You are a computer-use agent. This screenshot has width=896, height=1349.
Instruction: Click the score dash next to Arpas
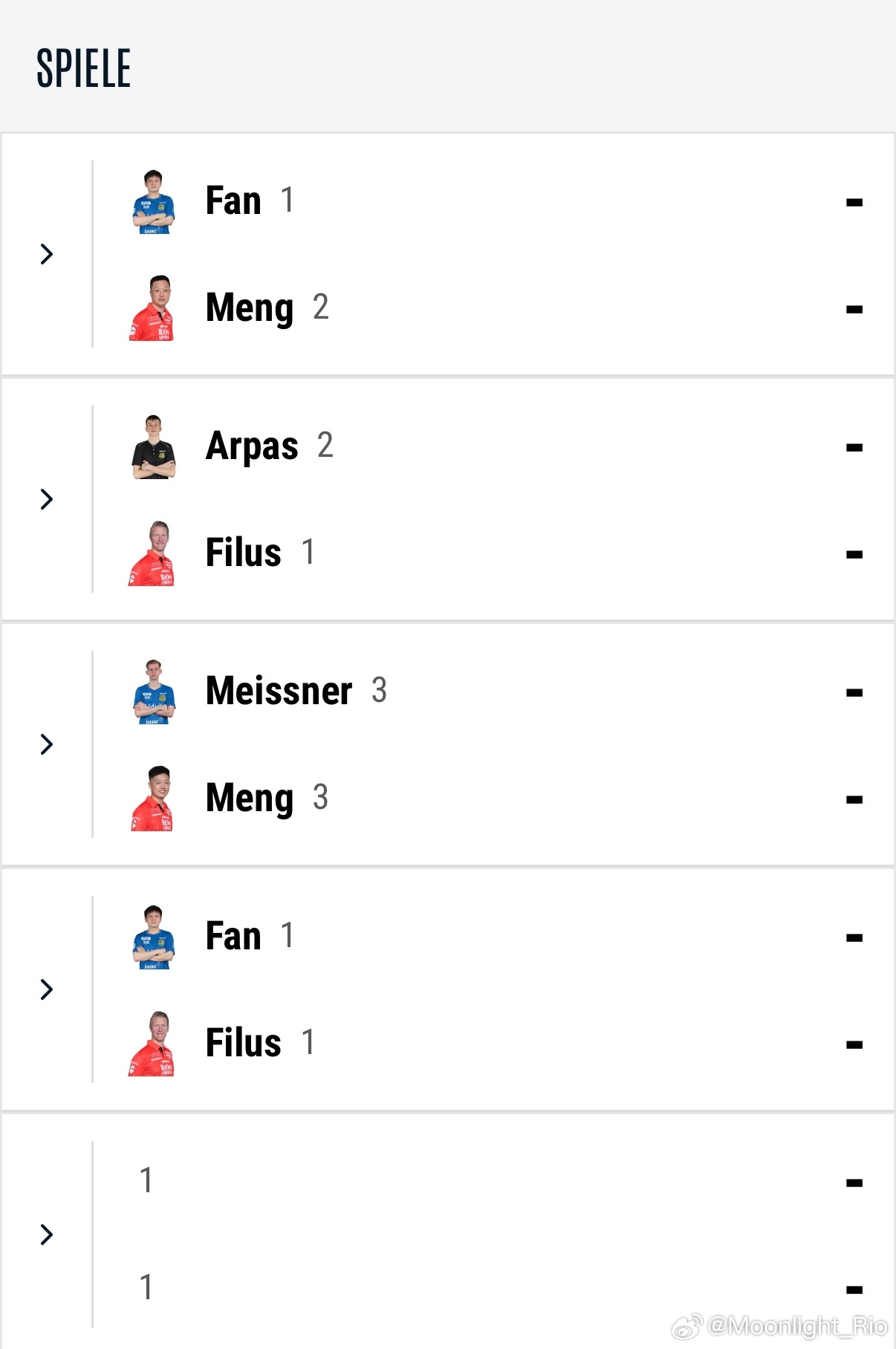(x=854, y=448)
